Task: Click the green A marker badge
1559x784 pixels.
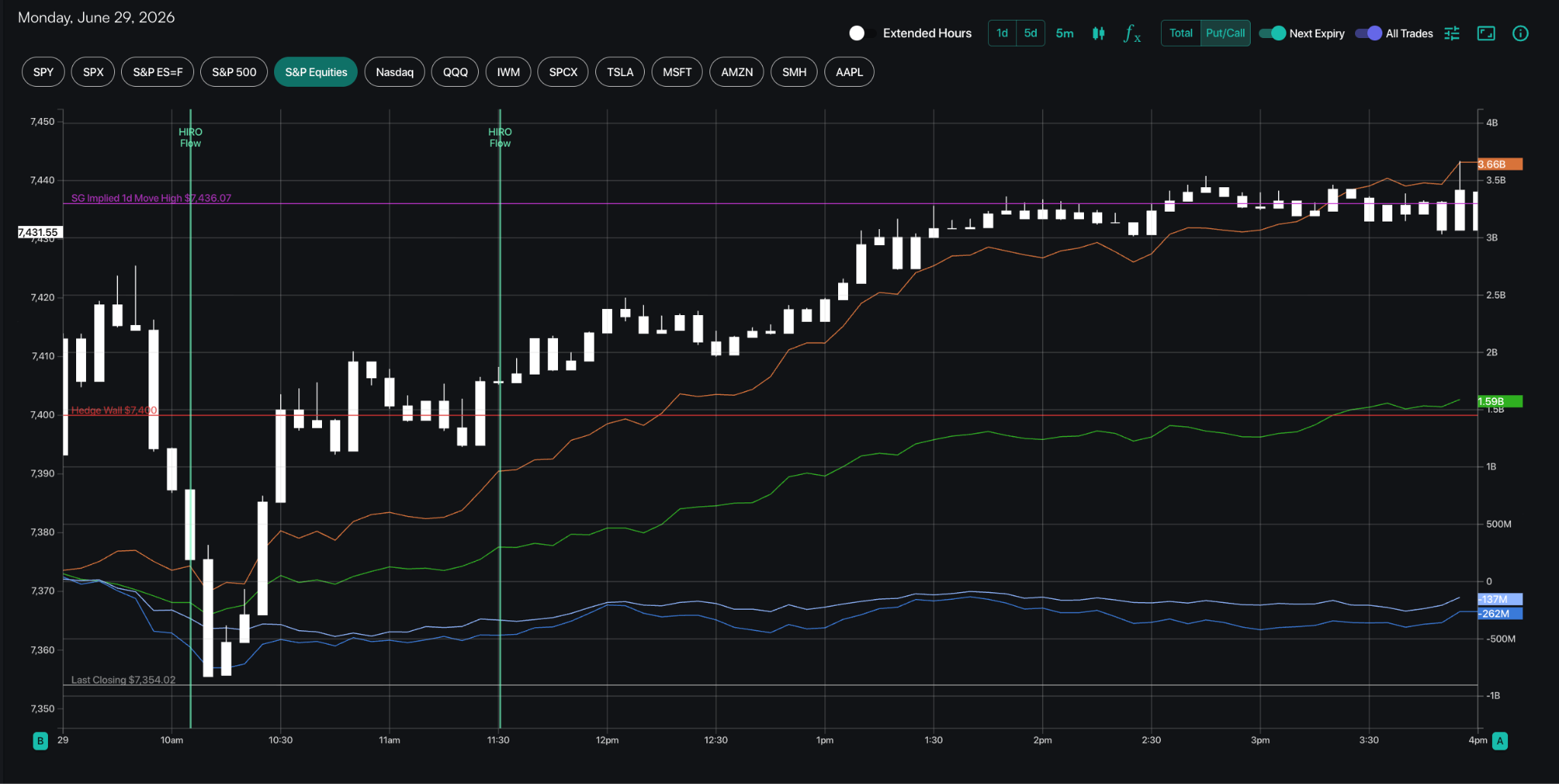Action: [1500, 741]
